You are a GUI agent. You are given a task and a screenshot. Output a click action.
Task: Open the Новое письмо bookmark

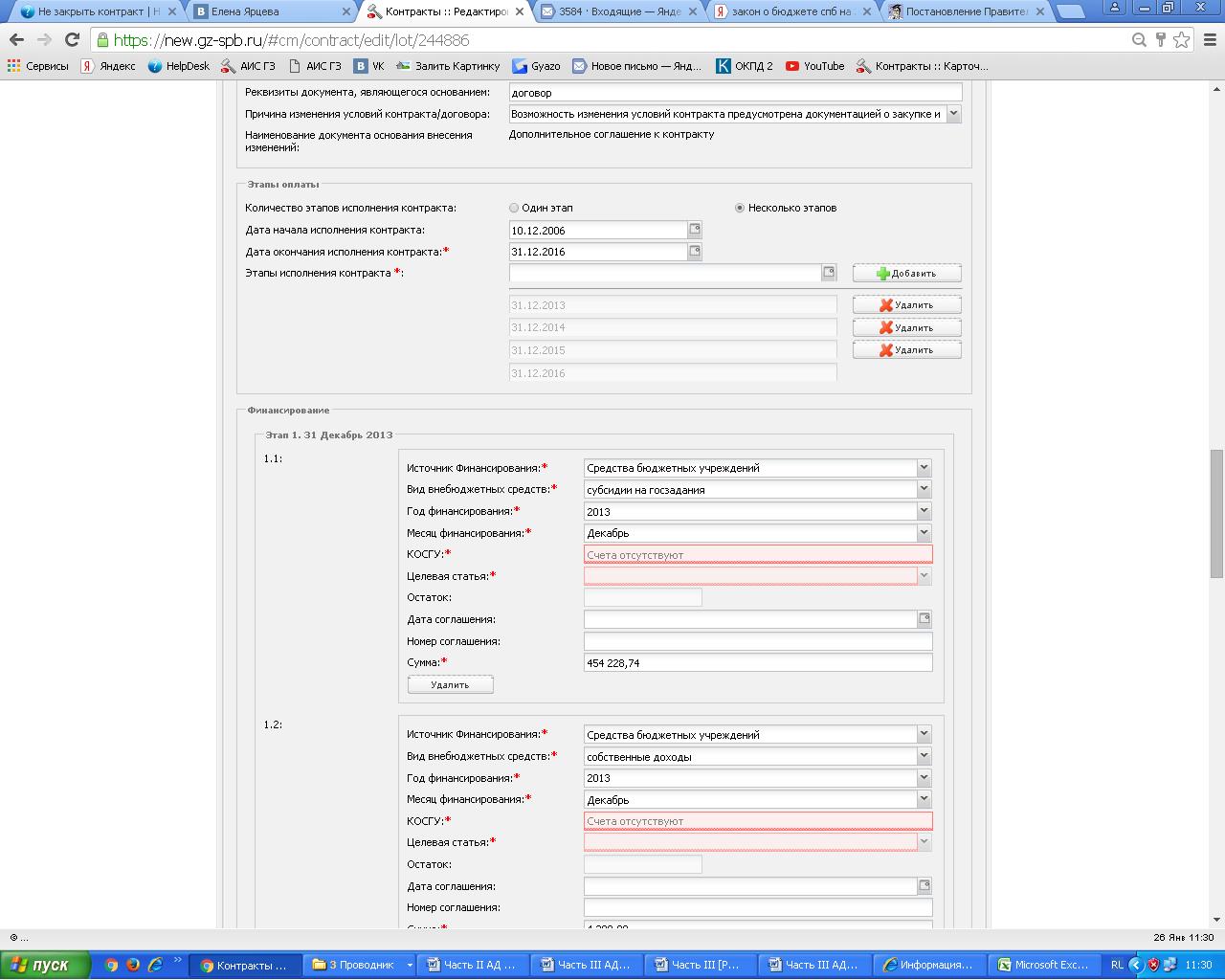[636, 66]
